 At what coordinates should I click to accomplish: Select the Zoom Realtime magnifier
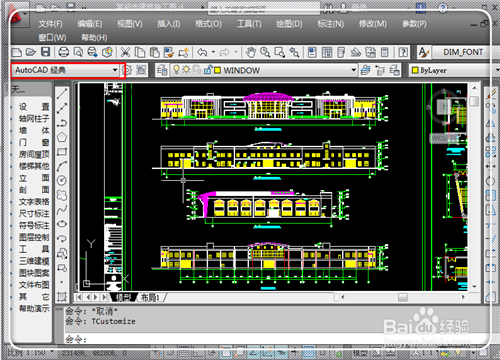265,52
